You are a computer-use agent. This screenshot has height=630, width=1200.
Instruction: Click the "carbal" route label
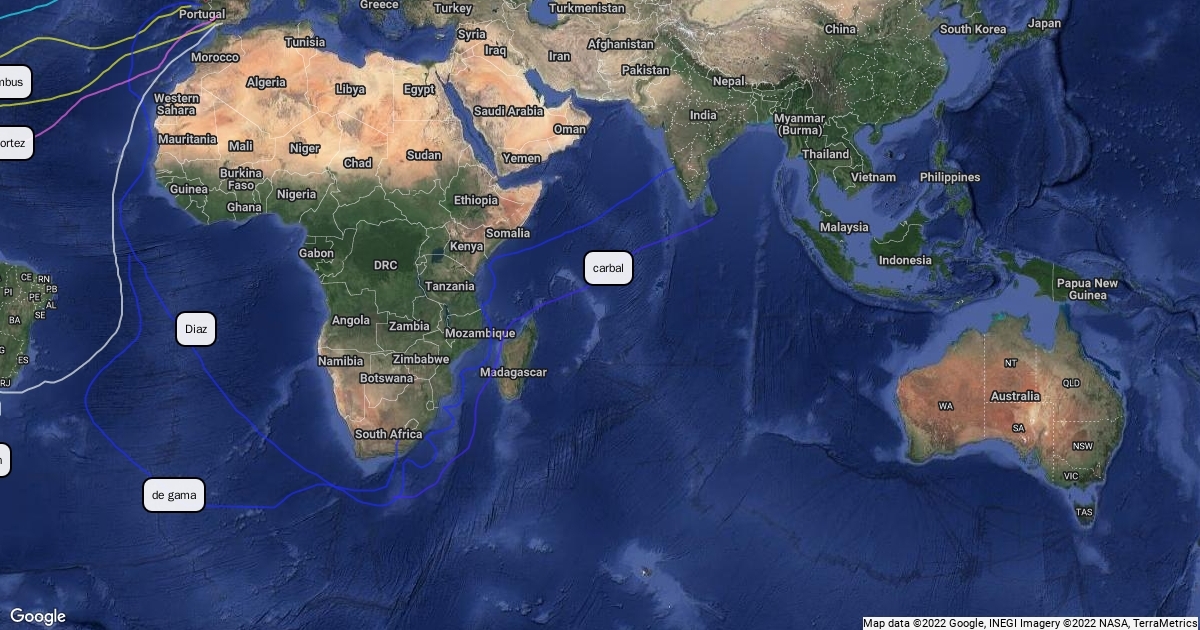(x=608, y=268)
